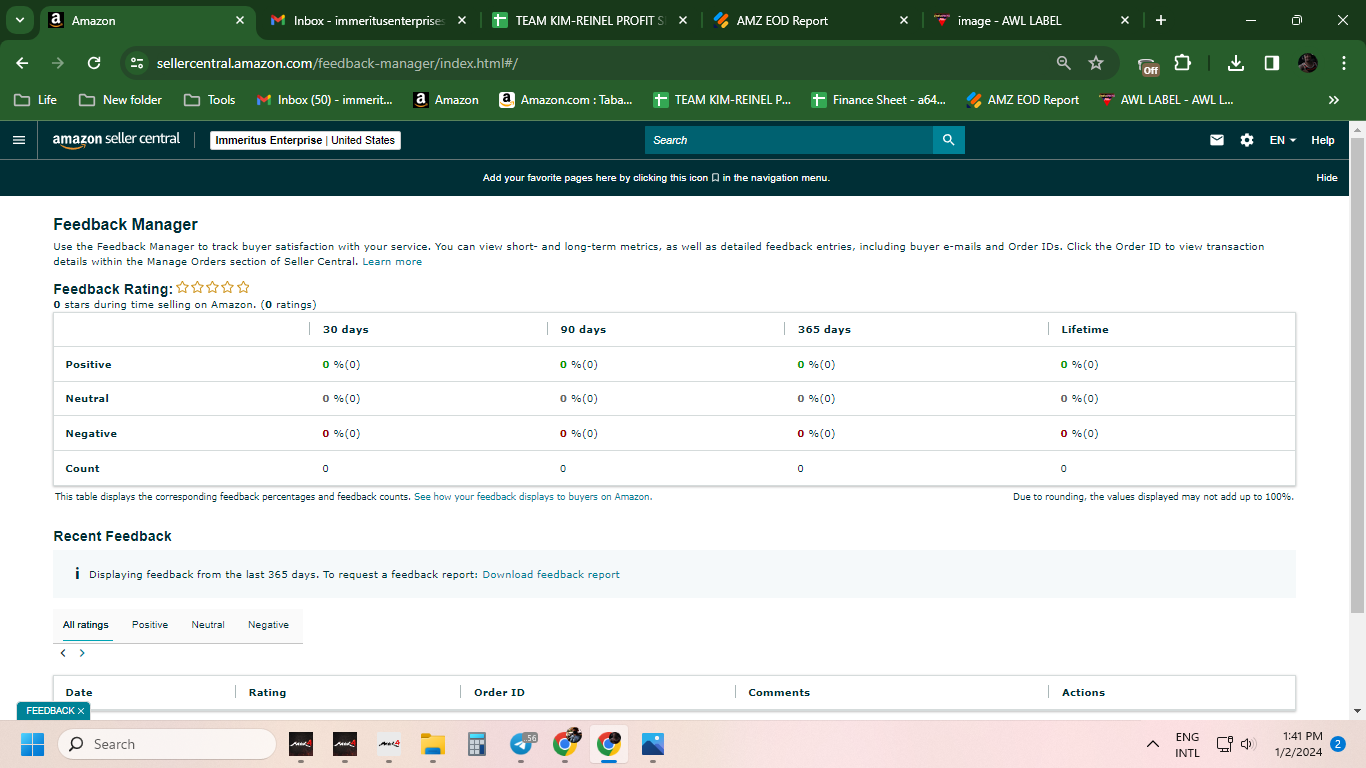Screen dimensions: 1366x768
Task: Open the Chrome profile avatar
Action: point(1308,63)
